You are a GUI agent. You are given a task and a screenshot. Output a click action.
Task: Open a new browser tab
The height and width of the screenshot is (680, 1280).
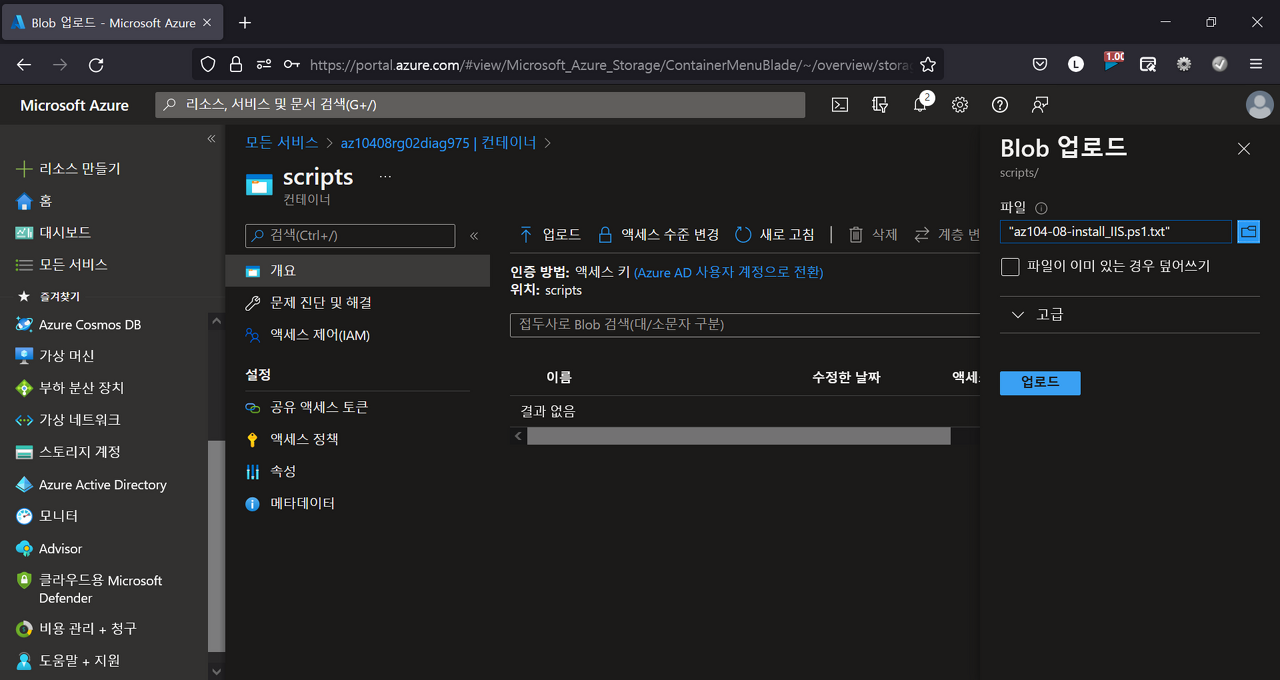[x=245, y=22]
